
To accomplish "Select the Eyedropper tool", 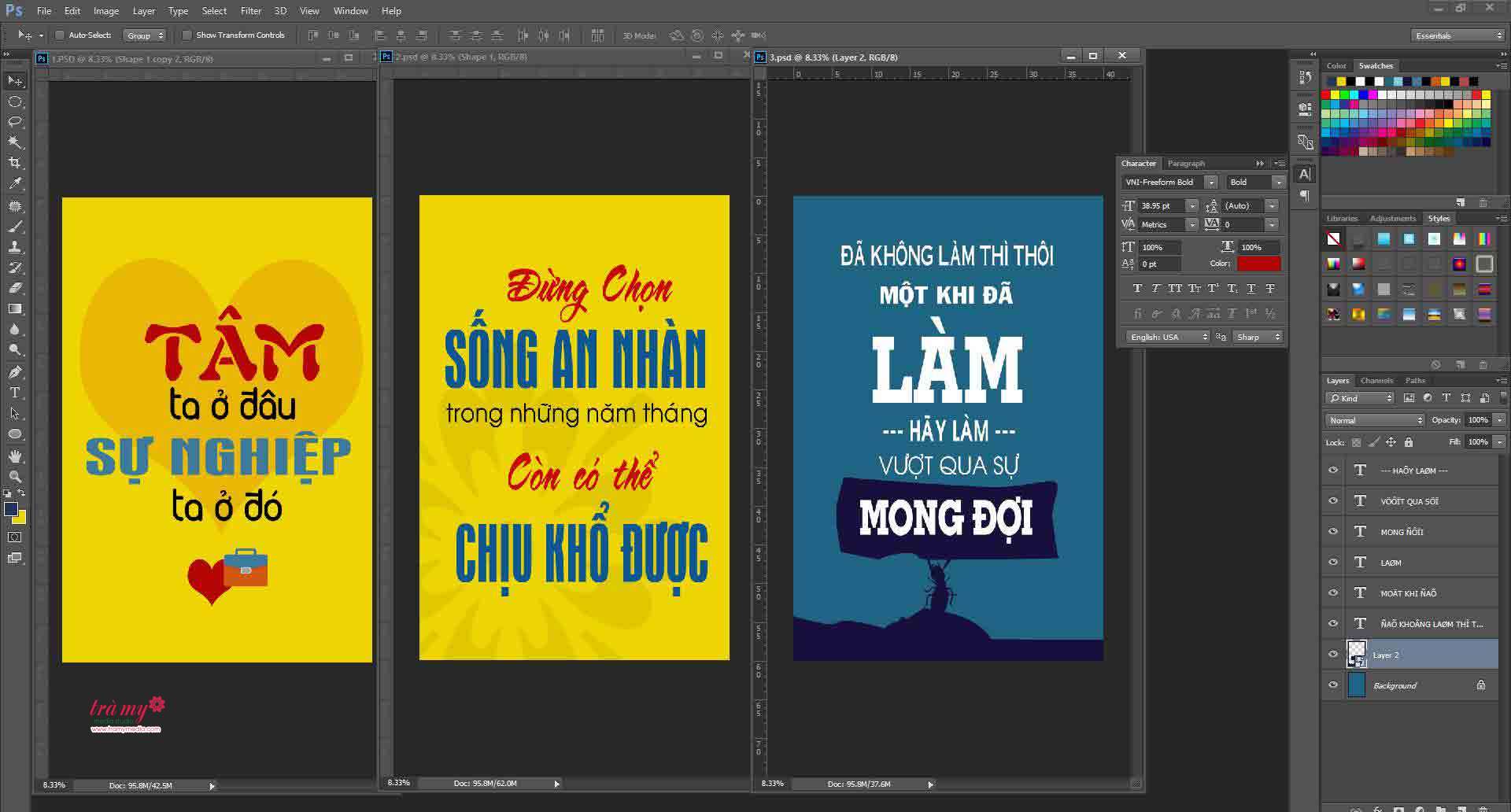I will point(15,183).
